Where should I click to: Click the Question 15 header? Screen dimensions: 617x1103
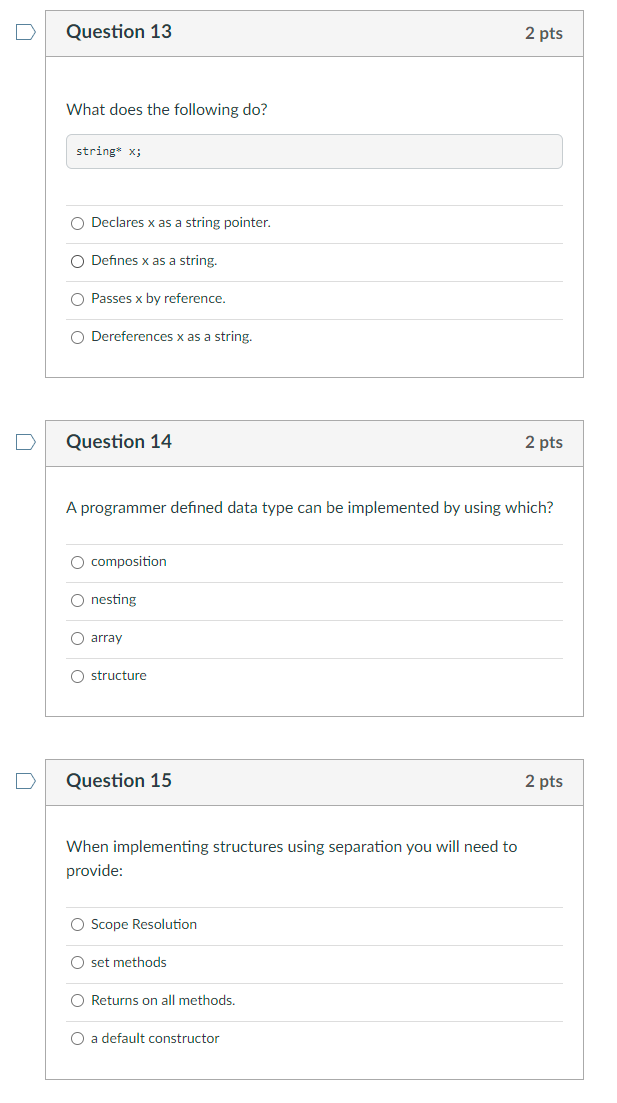point(118,780)
